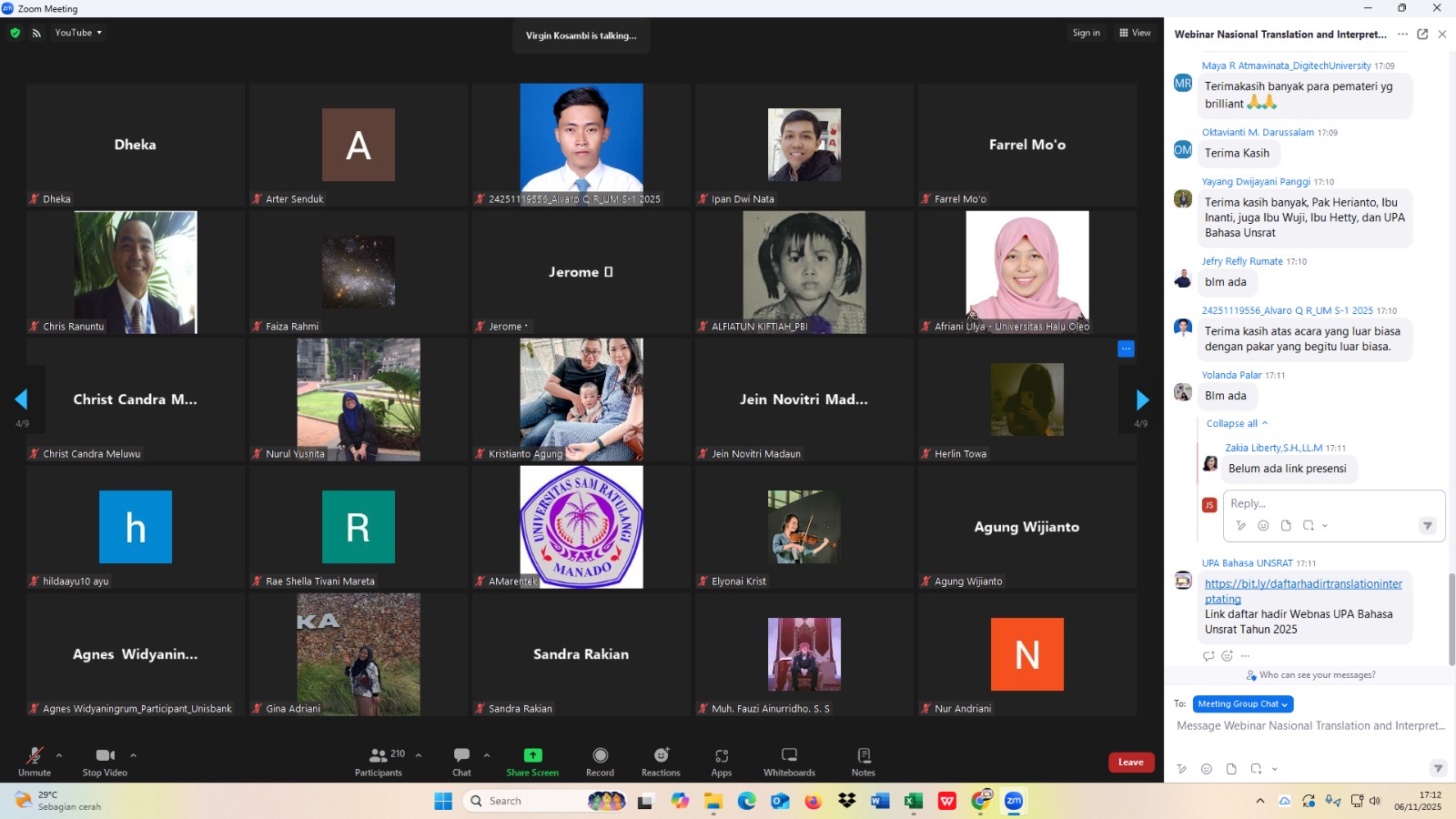Collapse all replies in the thread
This screenshot has width=1456, height=819.
[x=1236, y=424]
